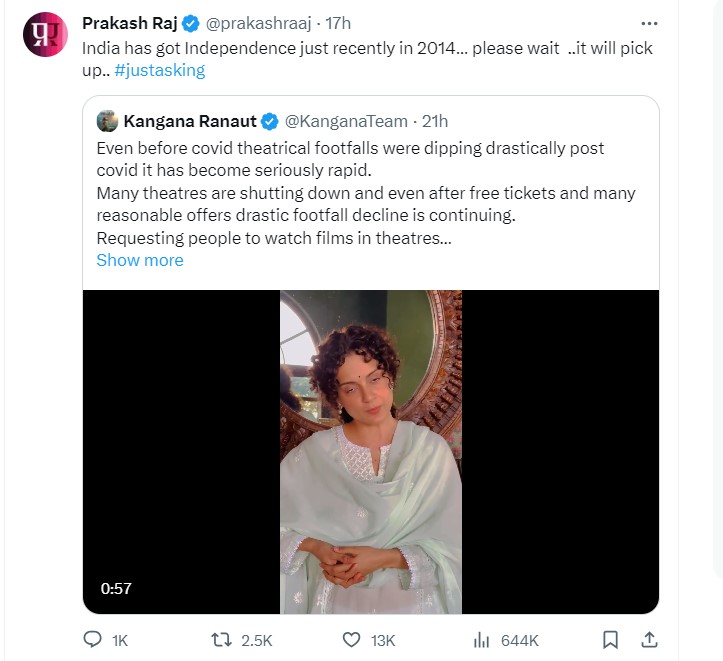
Task: Play the embedded video
Action: (370, 451)
